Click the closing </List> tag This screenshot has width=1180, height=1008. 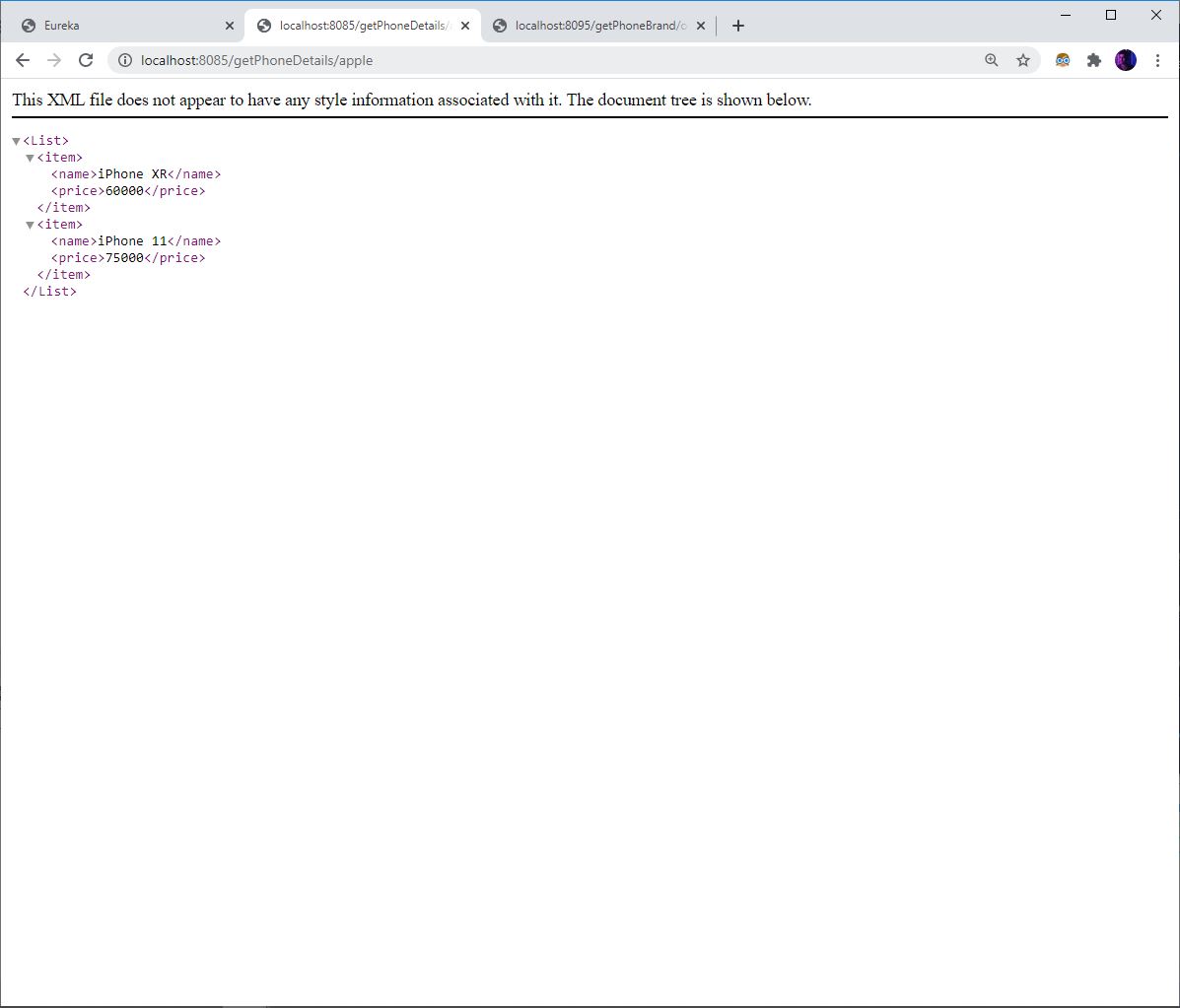coord(49,291)
